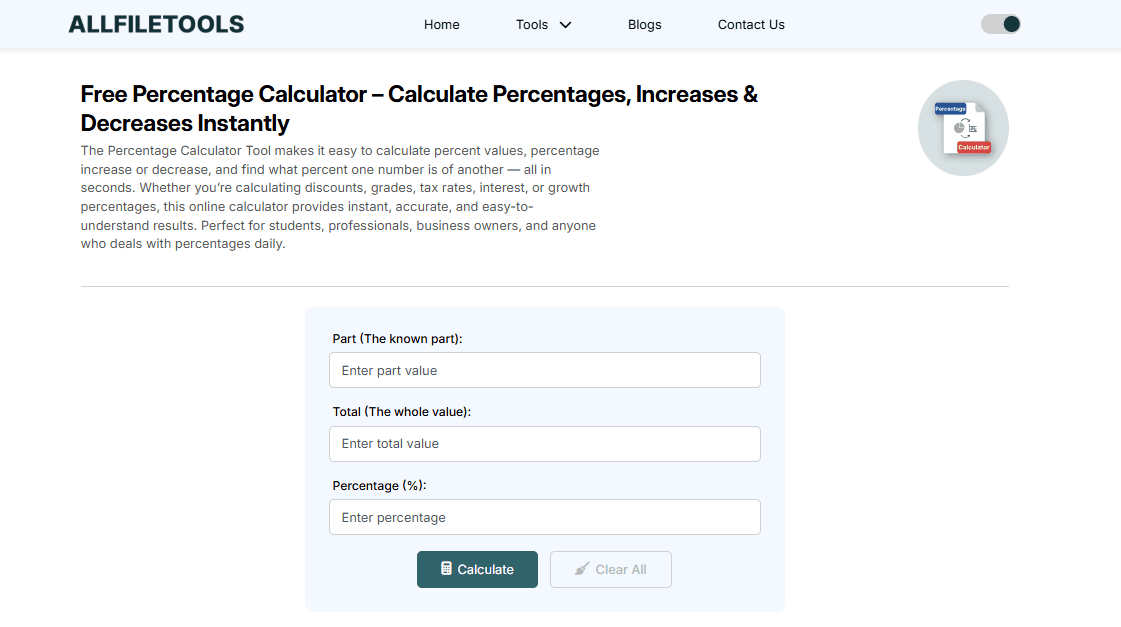Expand the chevron next to Tools
The width and height of the screenshot is (1121, 627).
point(566,25)
